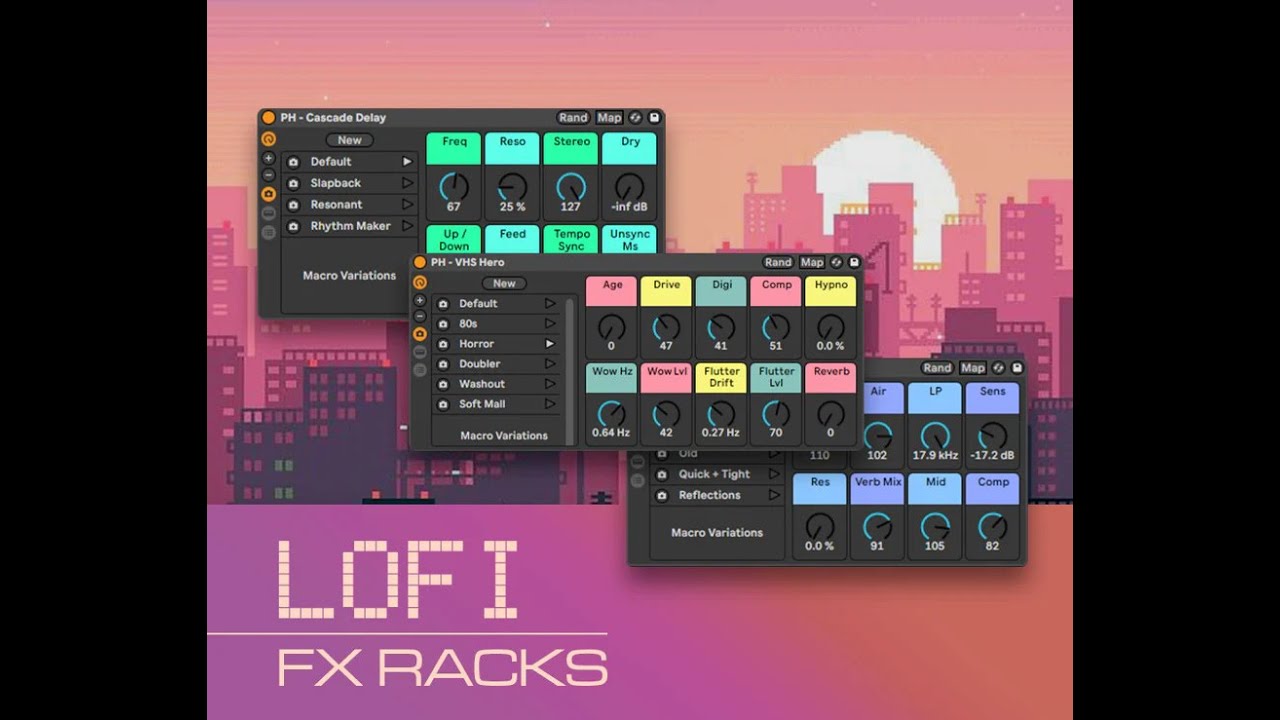Click the Wow Hz macro knob

(611, 413)
